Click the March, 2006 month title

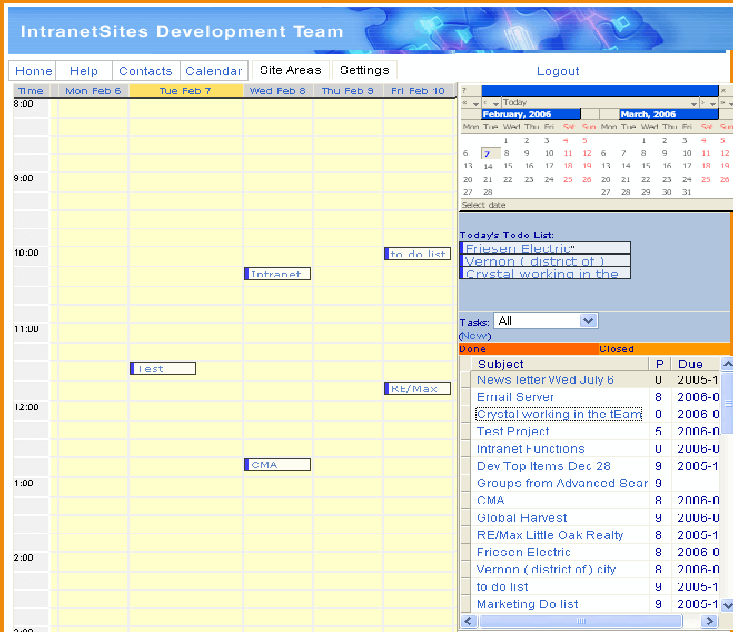point(668,114)
